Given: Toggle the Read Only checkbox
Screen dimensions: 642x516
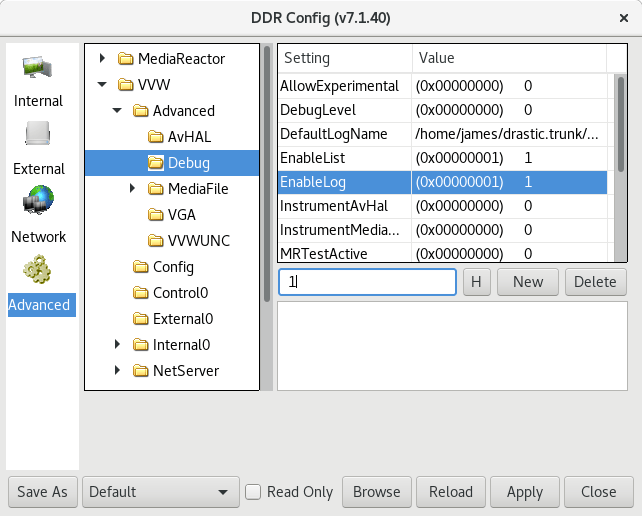Looking at the screenshot, I should click(253, 492).
